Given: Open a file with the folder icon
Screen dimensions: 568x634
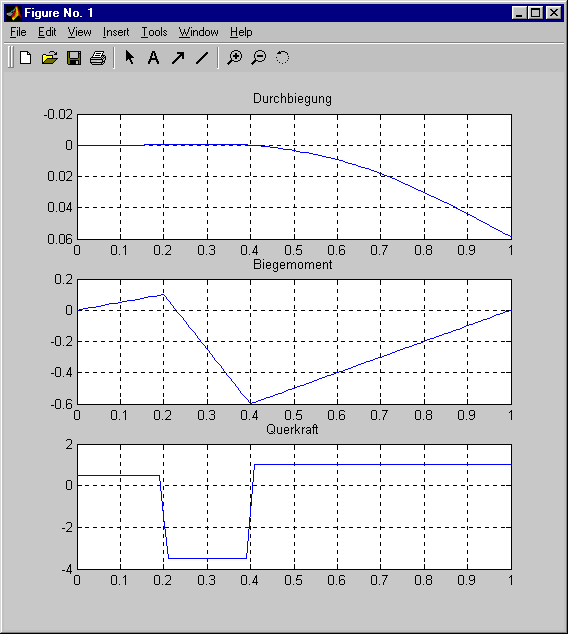Looking at the screenshot, I should [x=50, y=58].
